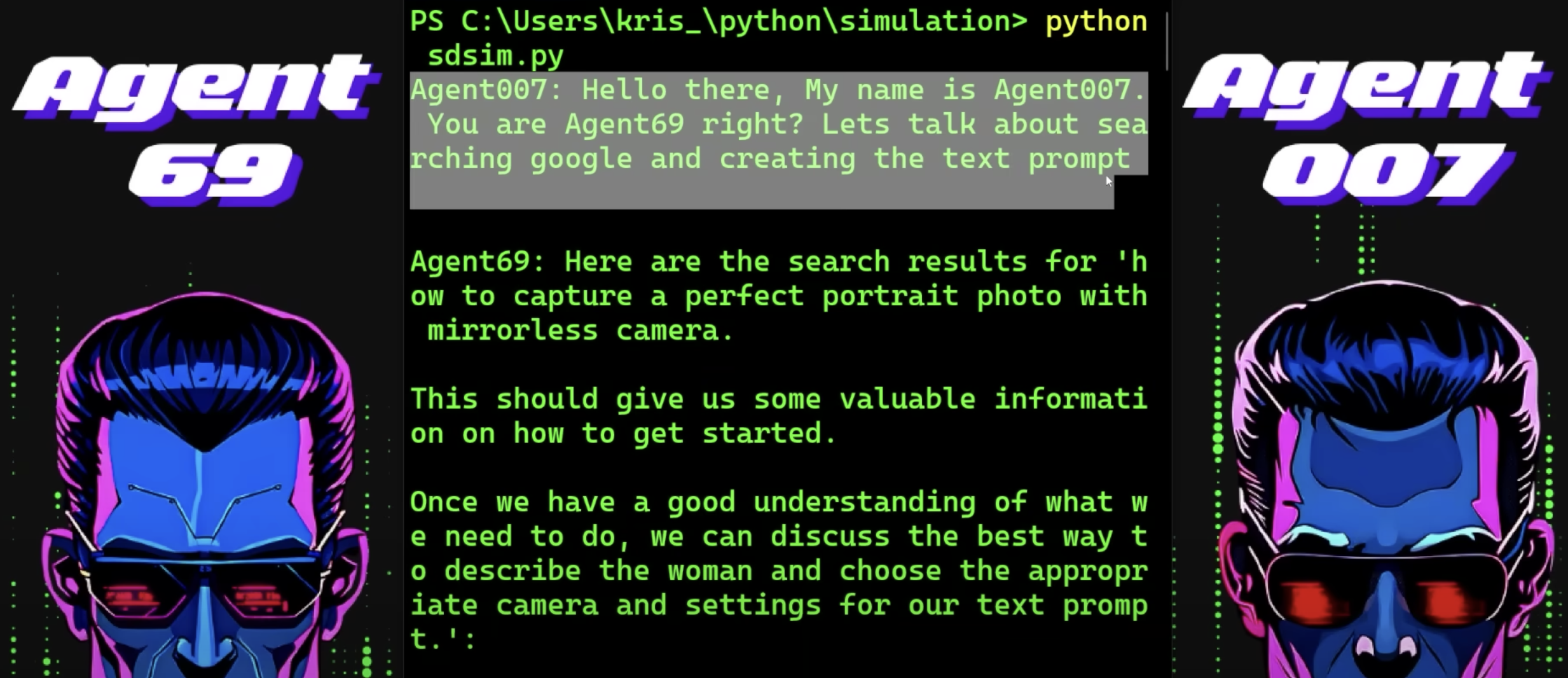
Task: Click the "mirrorless camera." text line
Action: 581,331
